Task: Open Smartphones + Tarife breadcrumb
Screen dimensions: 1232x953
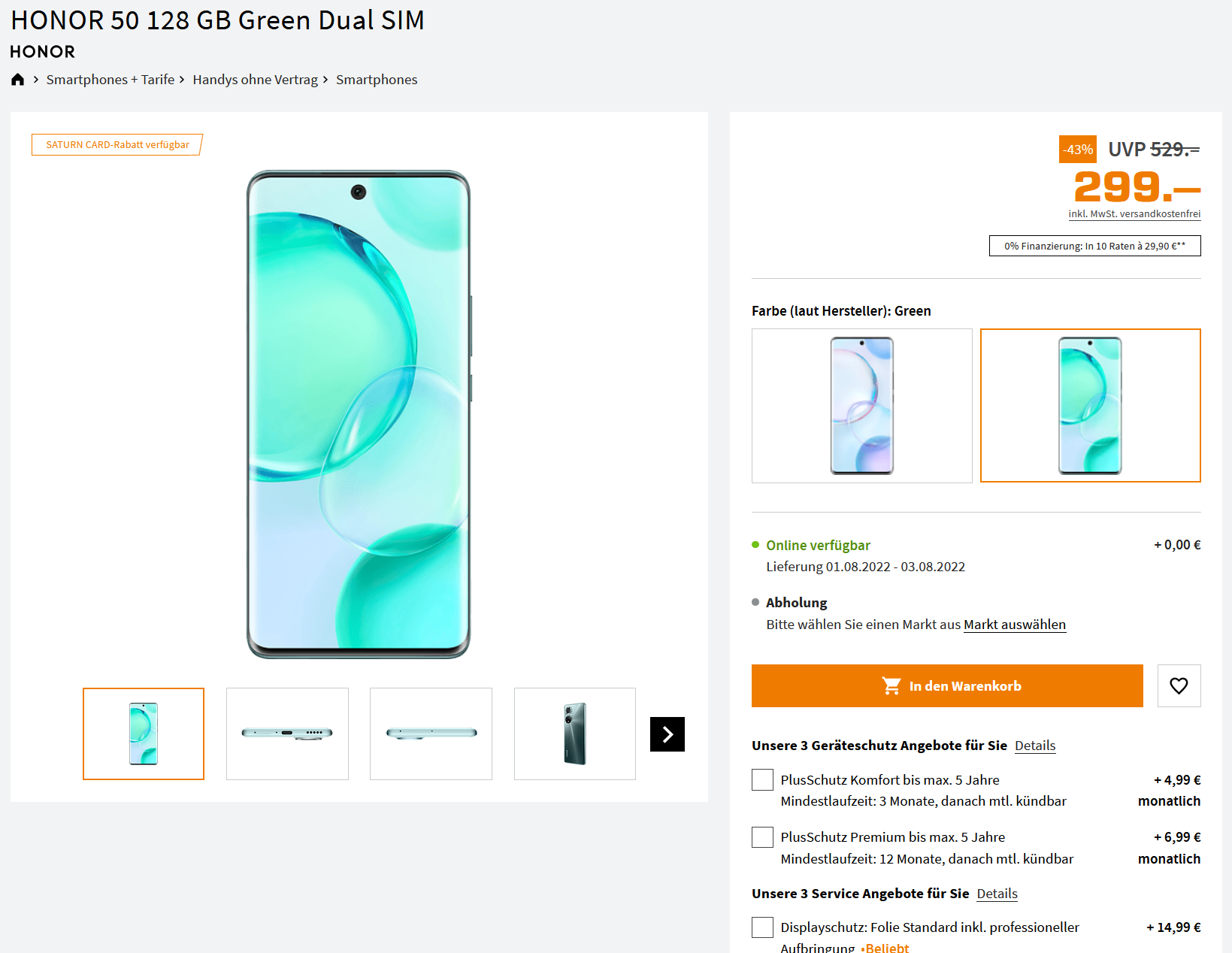Action: [x=110, y=80]
